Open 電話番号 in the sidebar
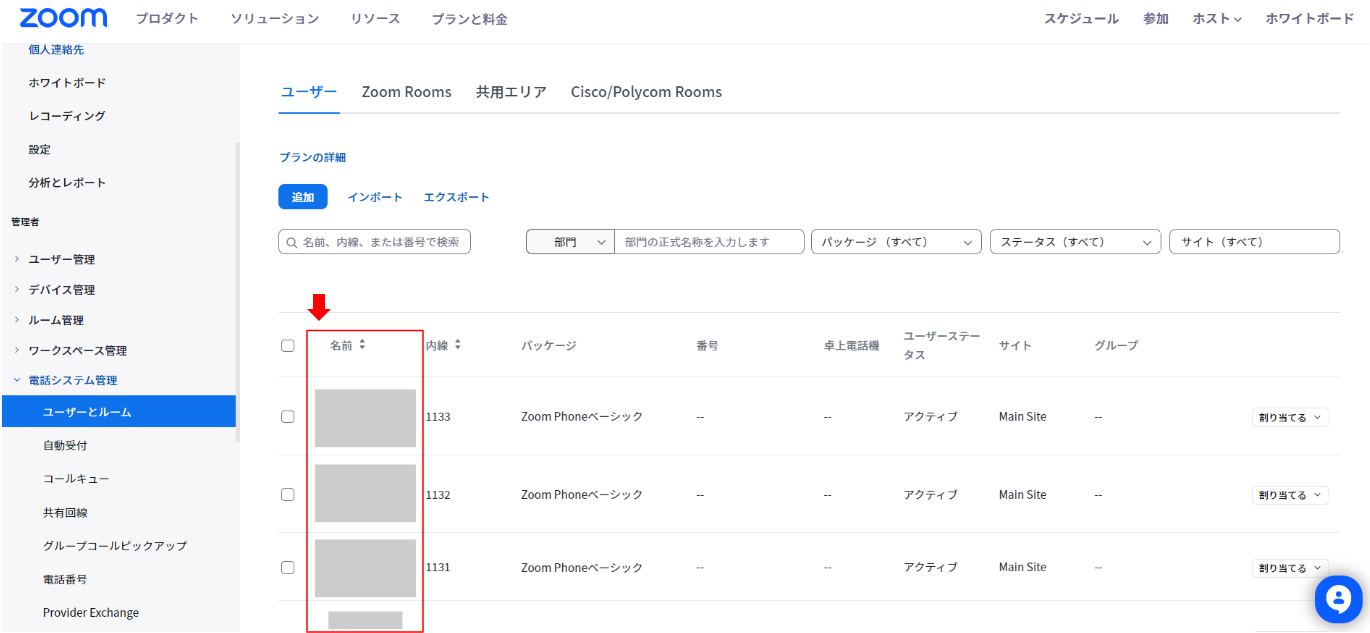 [65, 579]
